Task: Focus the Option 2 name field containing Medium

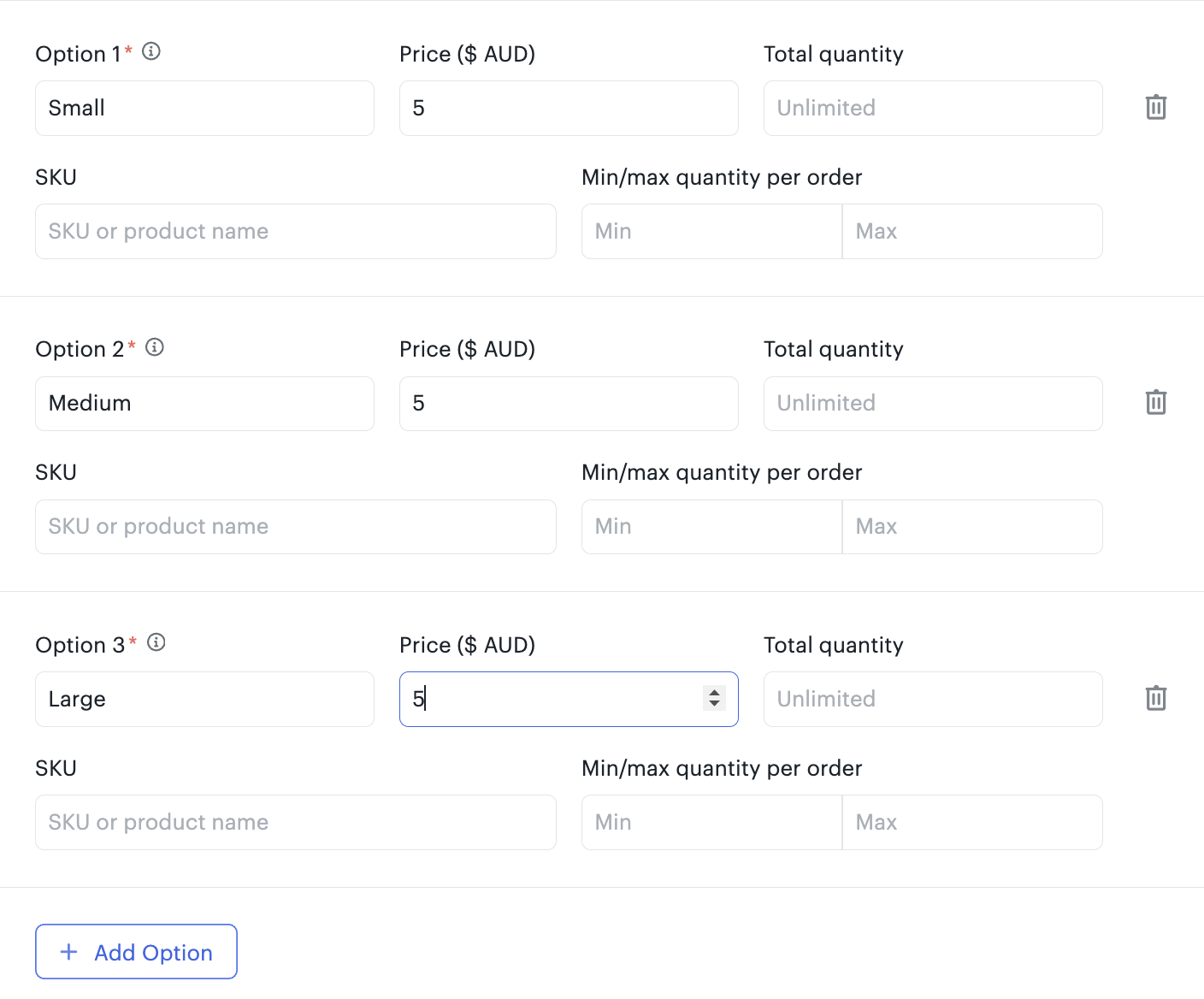Action: [204, 404]
